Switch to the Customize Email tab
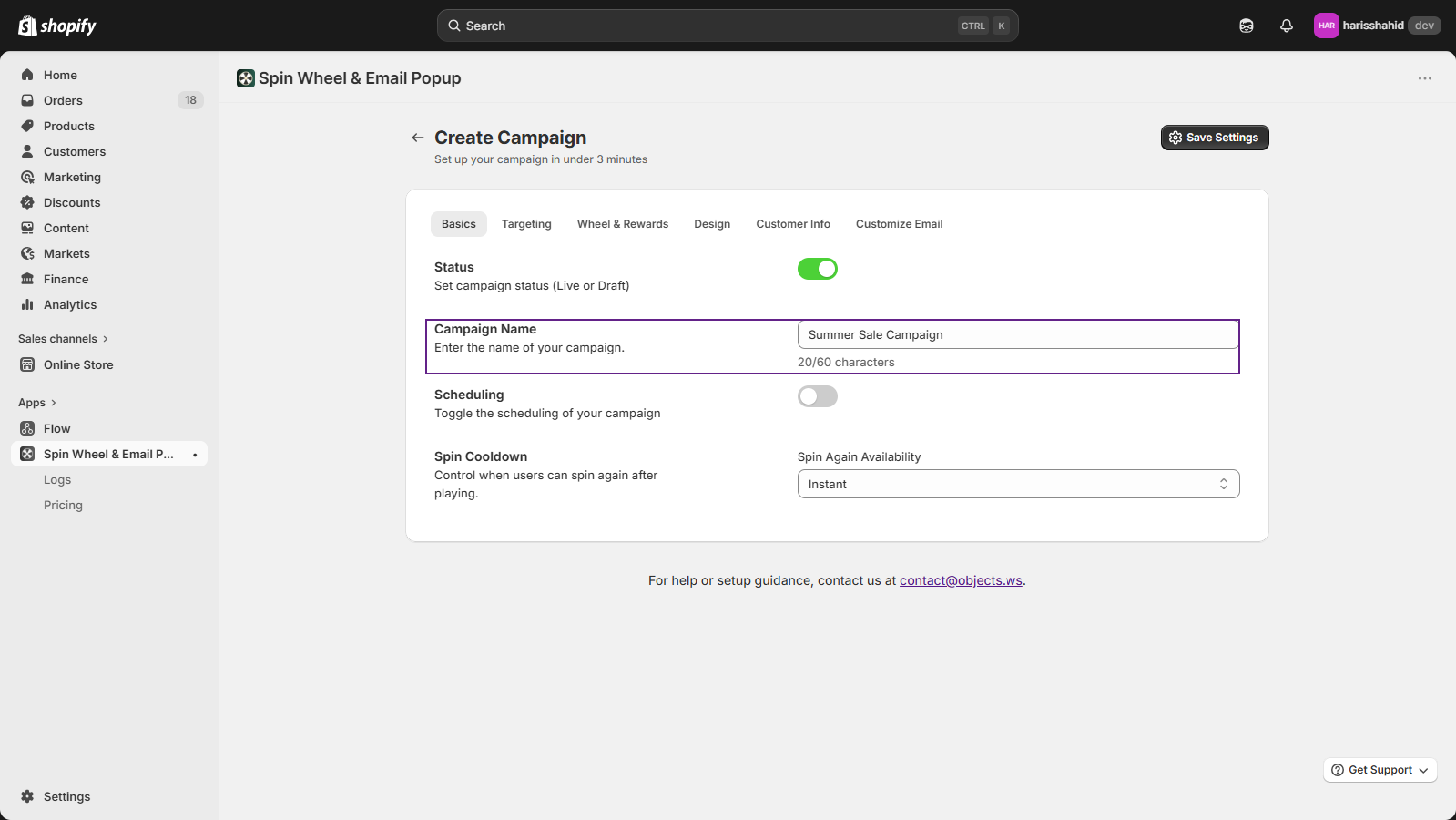The height and width of the screenshot is (820, 1456). click(x=900, y=224)
